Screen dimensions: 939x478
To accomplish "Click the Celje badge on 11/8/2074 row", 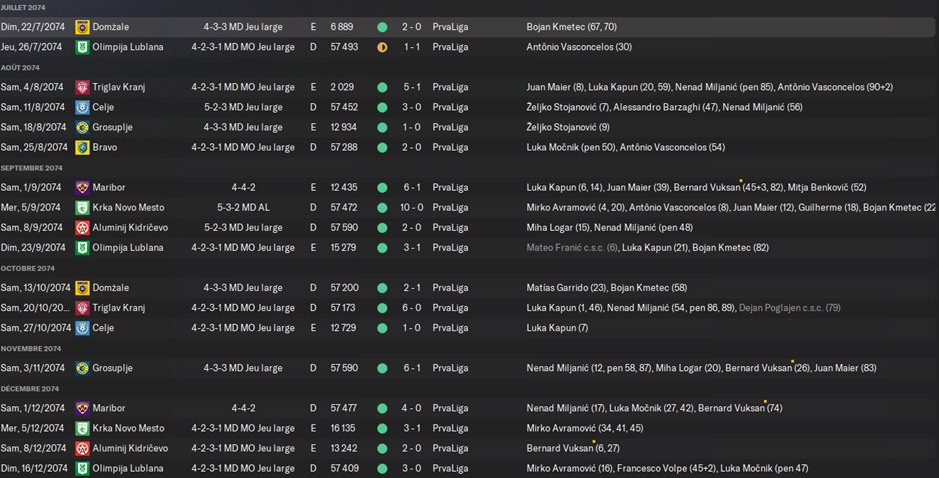I will pyautogui.click(x=82, y=107).
